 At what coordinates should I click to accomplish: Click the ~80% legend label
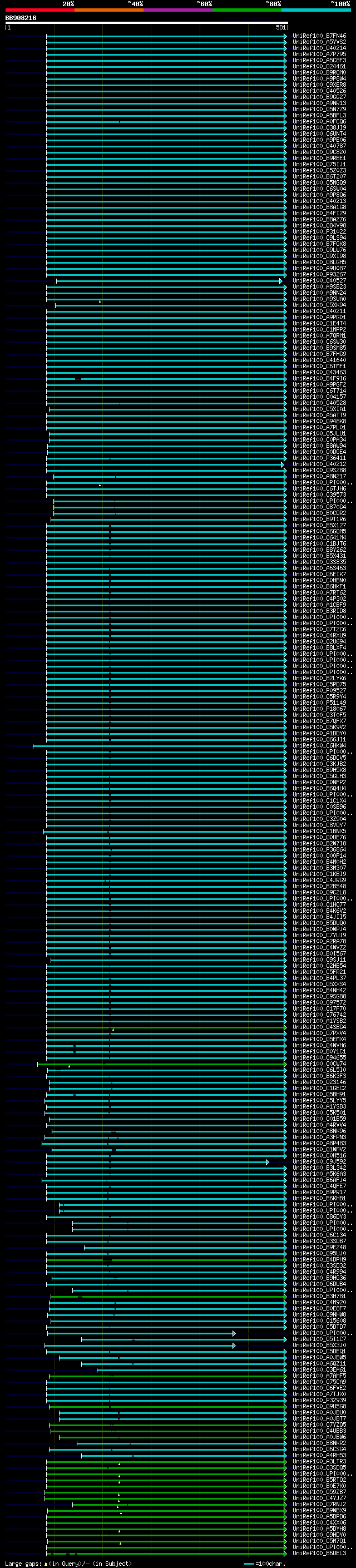[273, 4]
